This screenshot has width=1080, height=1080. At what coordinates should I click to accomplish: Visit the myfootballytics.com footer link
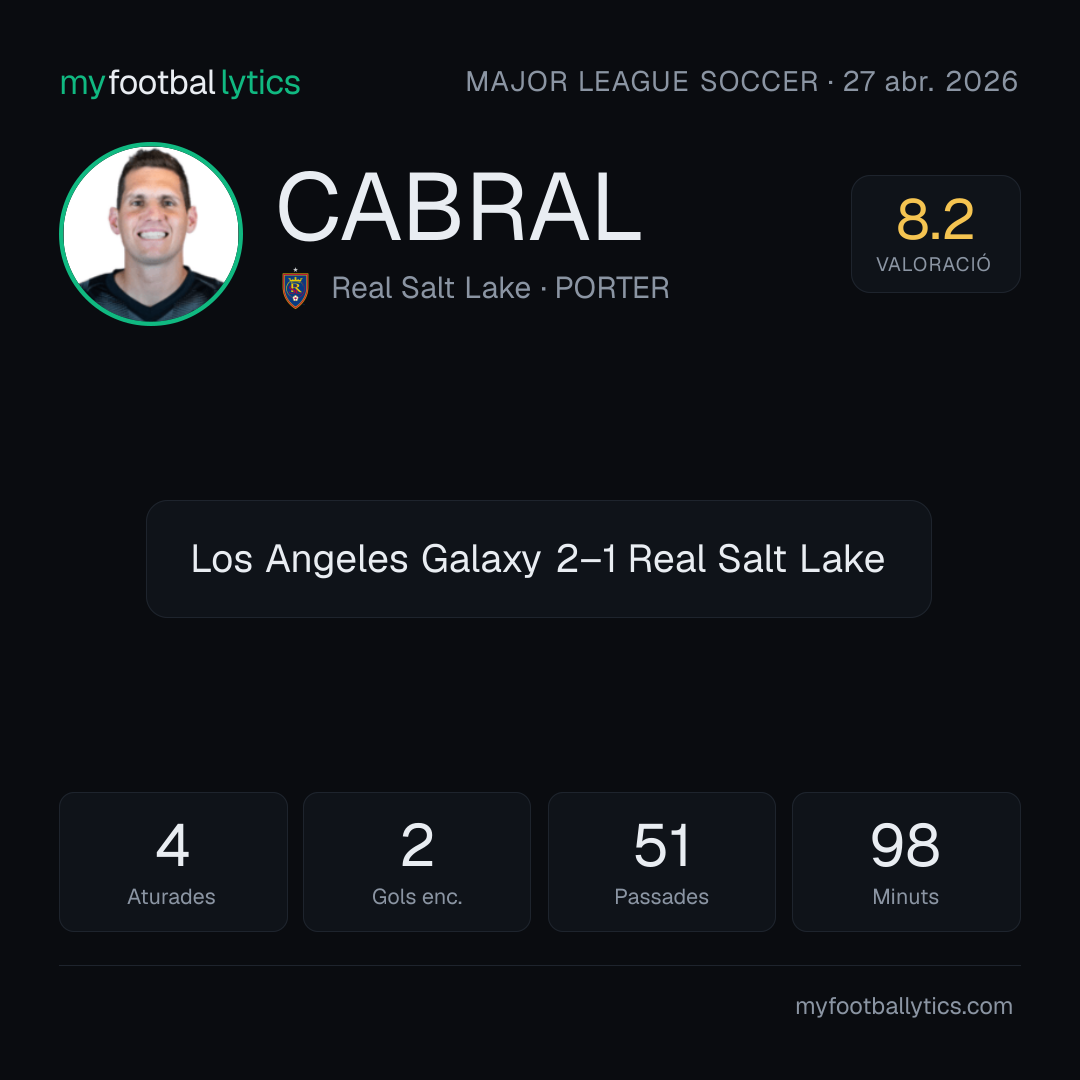coord(904,1006)
